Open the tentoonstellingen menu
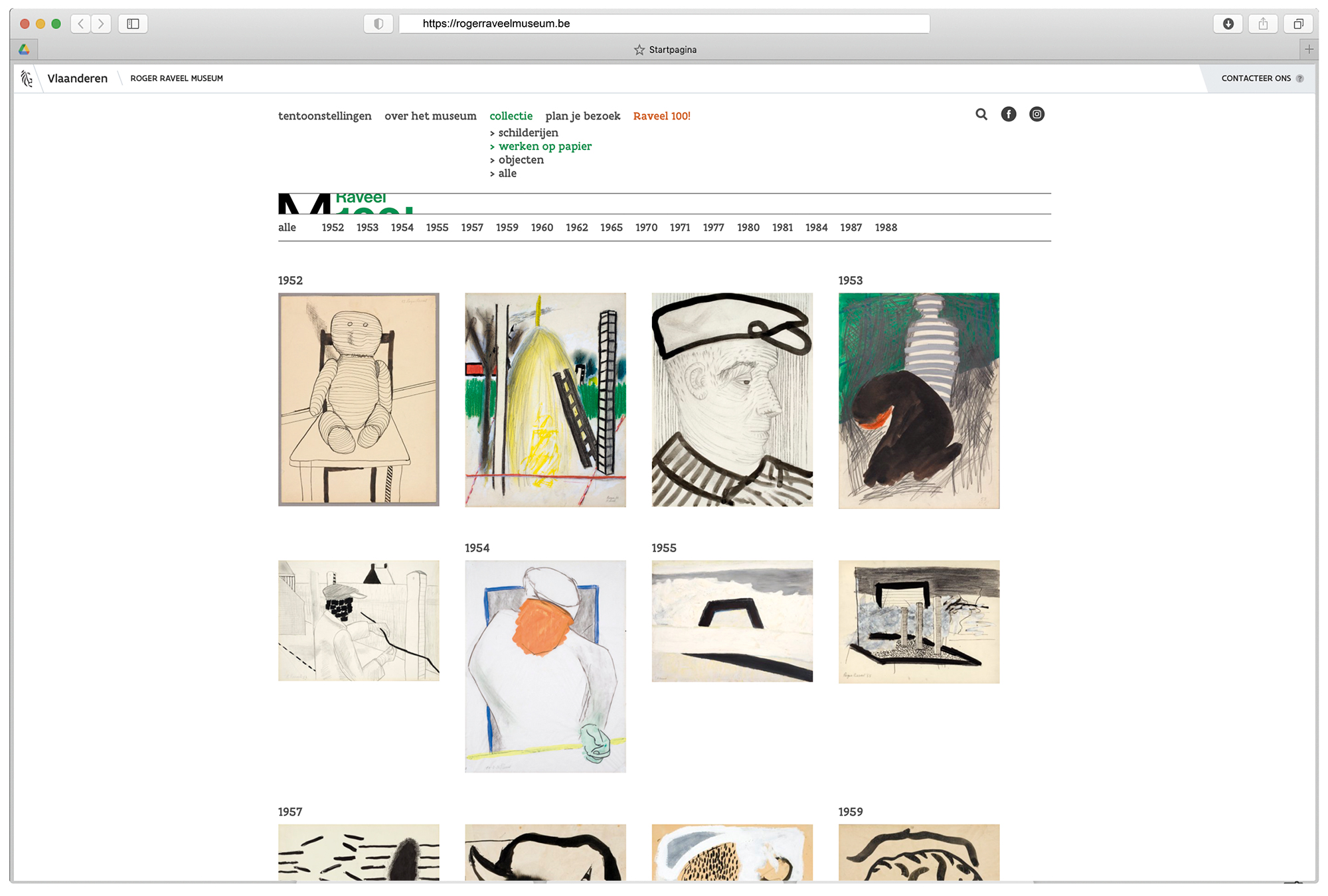 pos(325,116)
